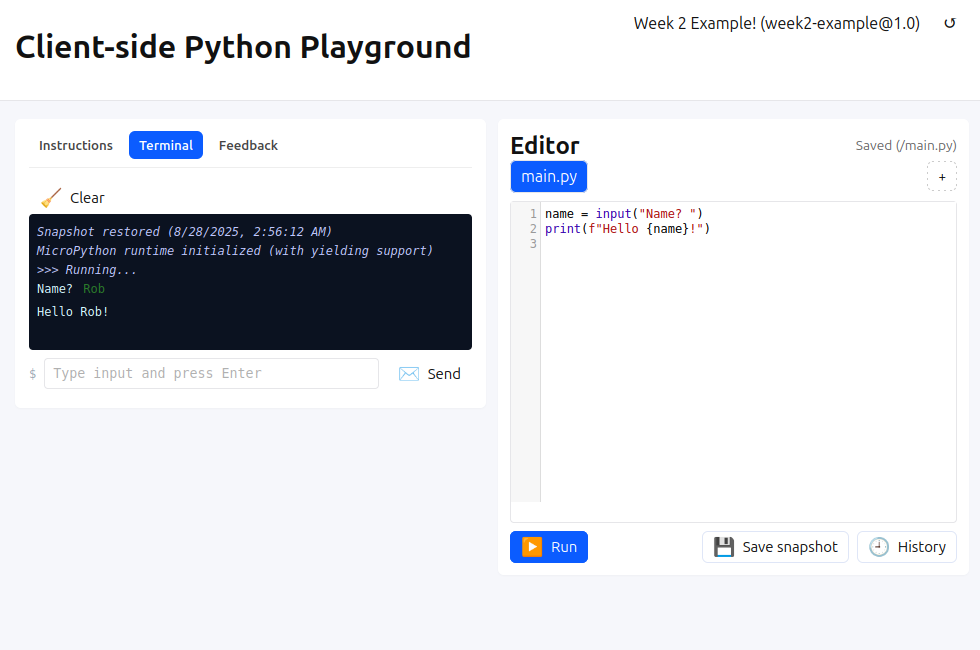Click the Clear label
The height and width of the screenshot is (650, 980).
coord(87,198)
